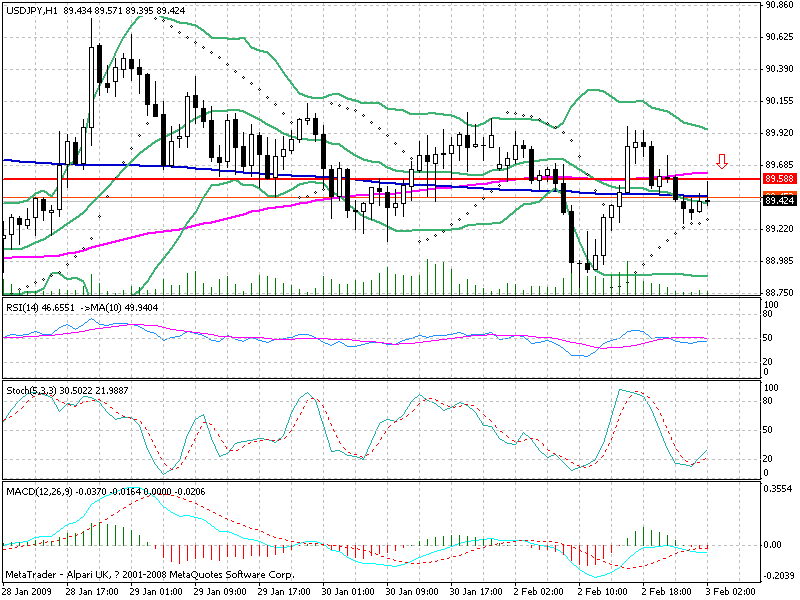
Task: Click the 29 Jan 09:00 time label
Action: coord(220,591)
